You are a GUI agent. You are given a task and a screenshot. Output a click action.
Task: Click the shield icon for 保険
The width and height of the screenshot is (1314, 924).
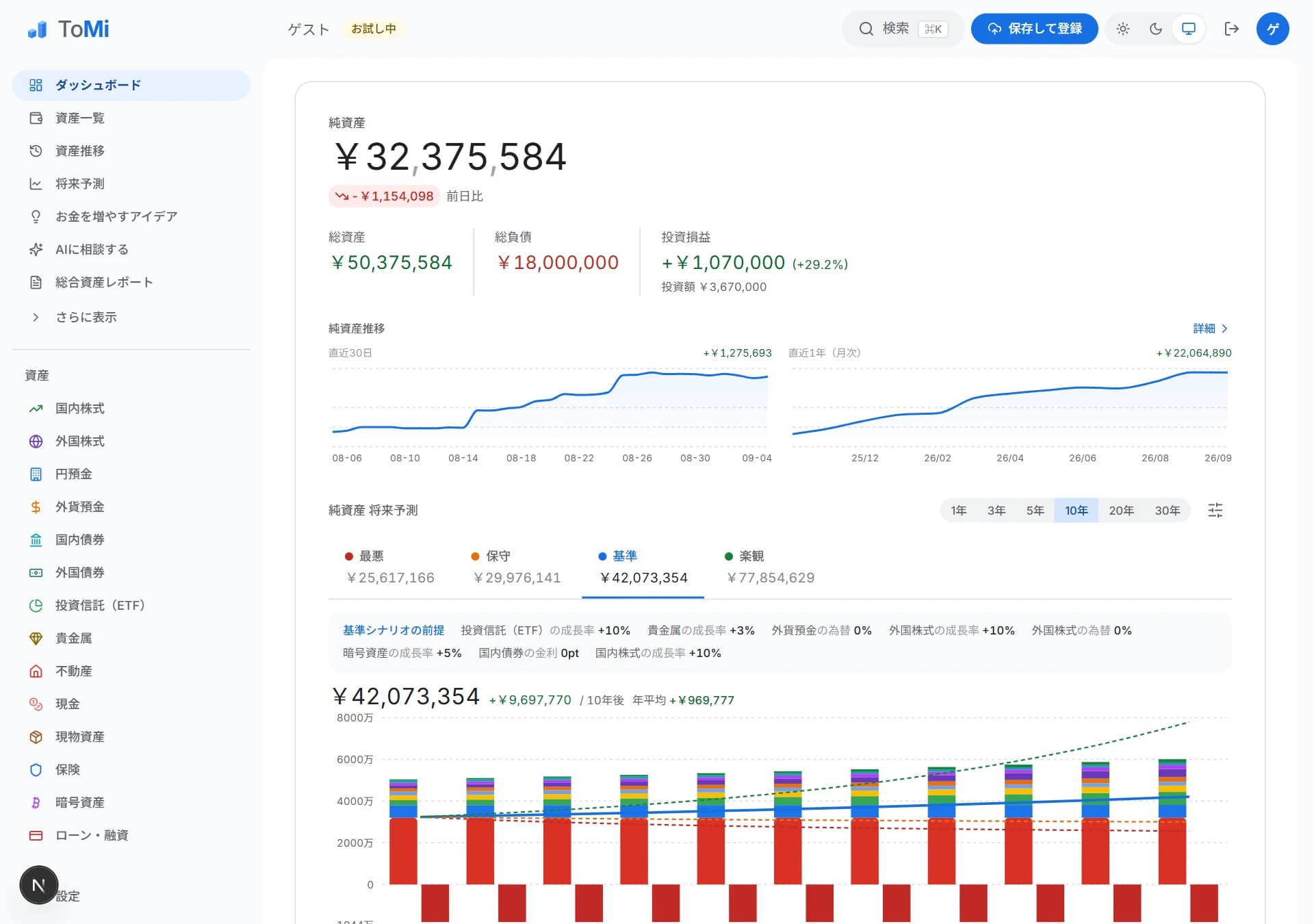coord(36,770)
